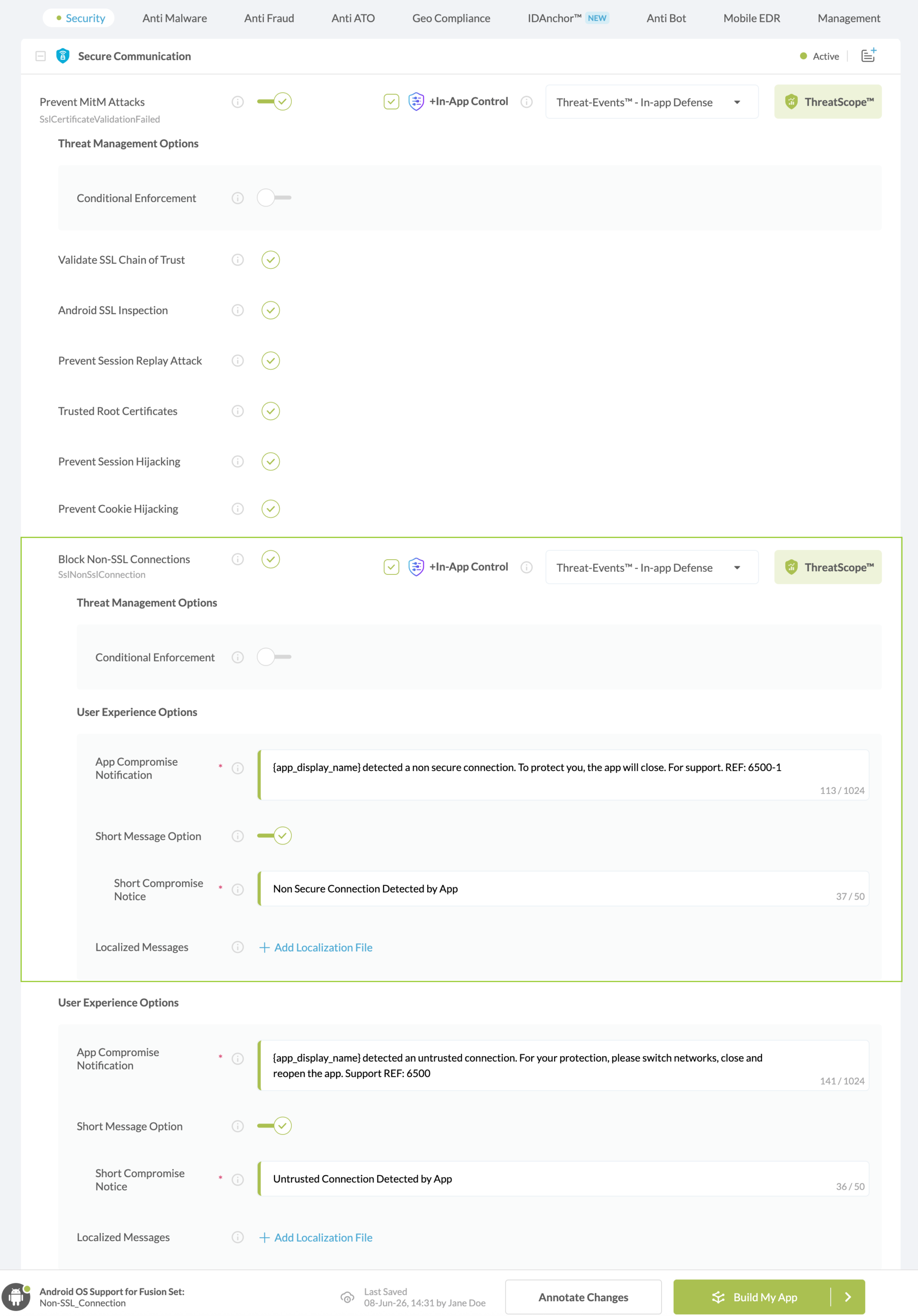Toggle Prevent MitM Attacks switch
The image size is (918, 1316).
tap(274, 101)
